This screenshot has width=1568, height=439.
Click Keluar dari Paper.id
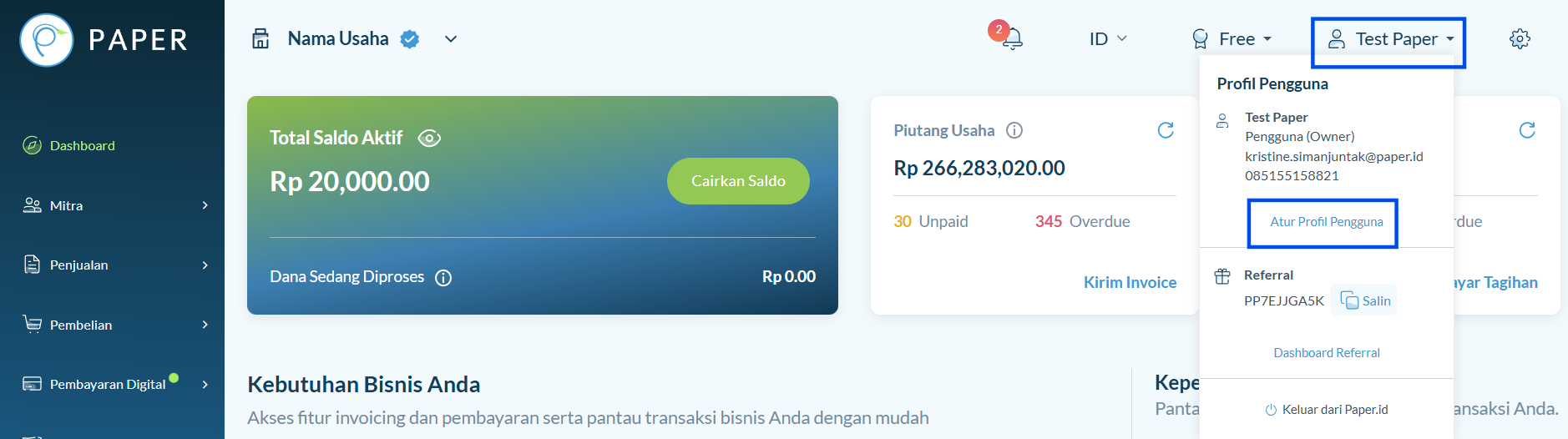click(x=1326, y=410)
